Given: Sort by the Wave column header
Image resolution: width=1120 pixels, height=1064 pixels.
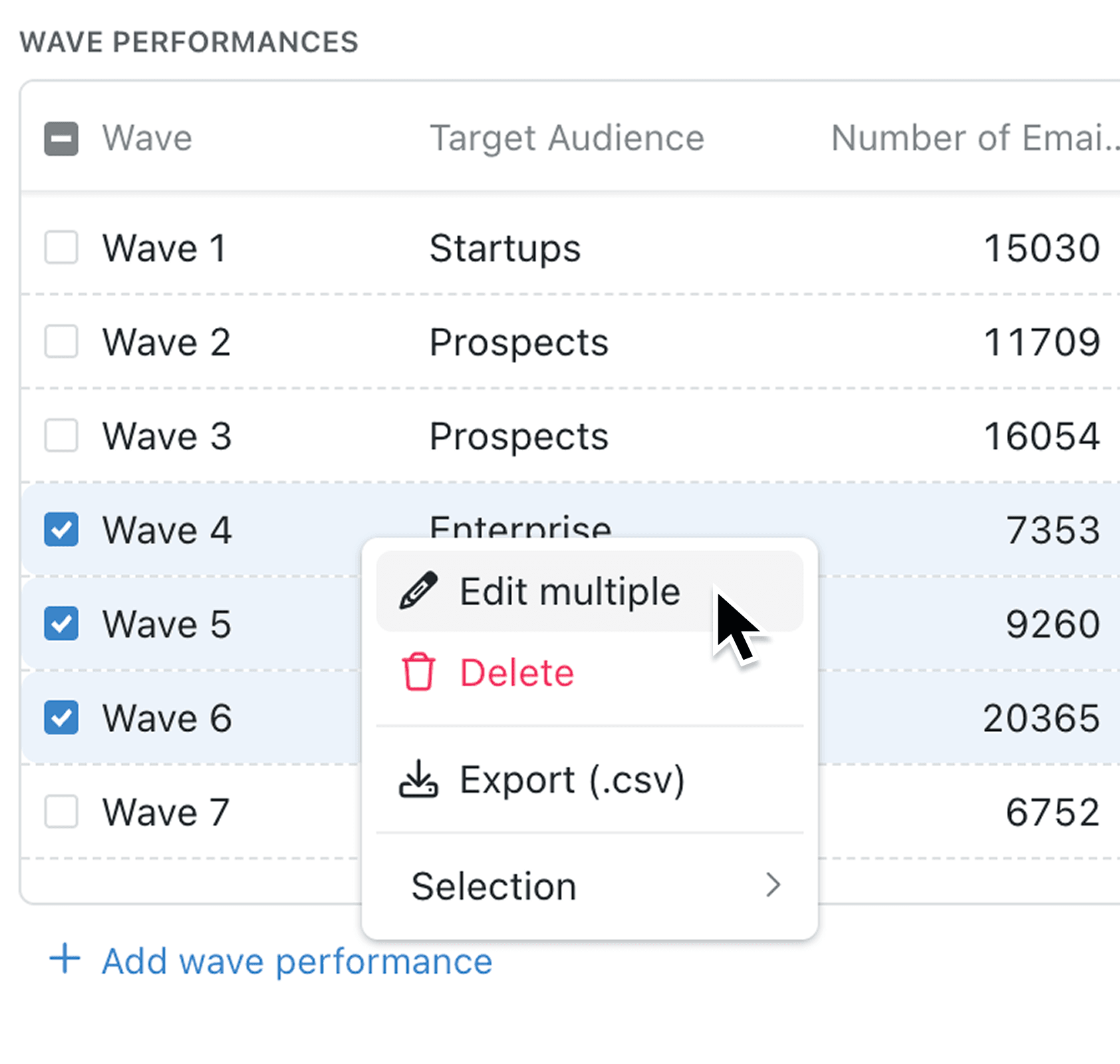Looking at the screenshot, I should pos(147,138).
